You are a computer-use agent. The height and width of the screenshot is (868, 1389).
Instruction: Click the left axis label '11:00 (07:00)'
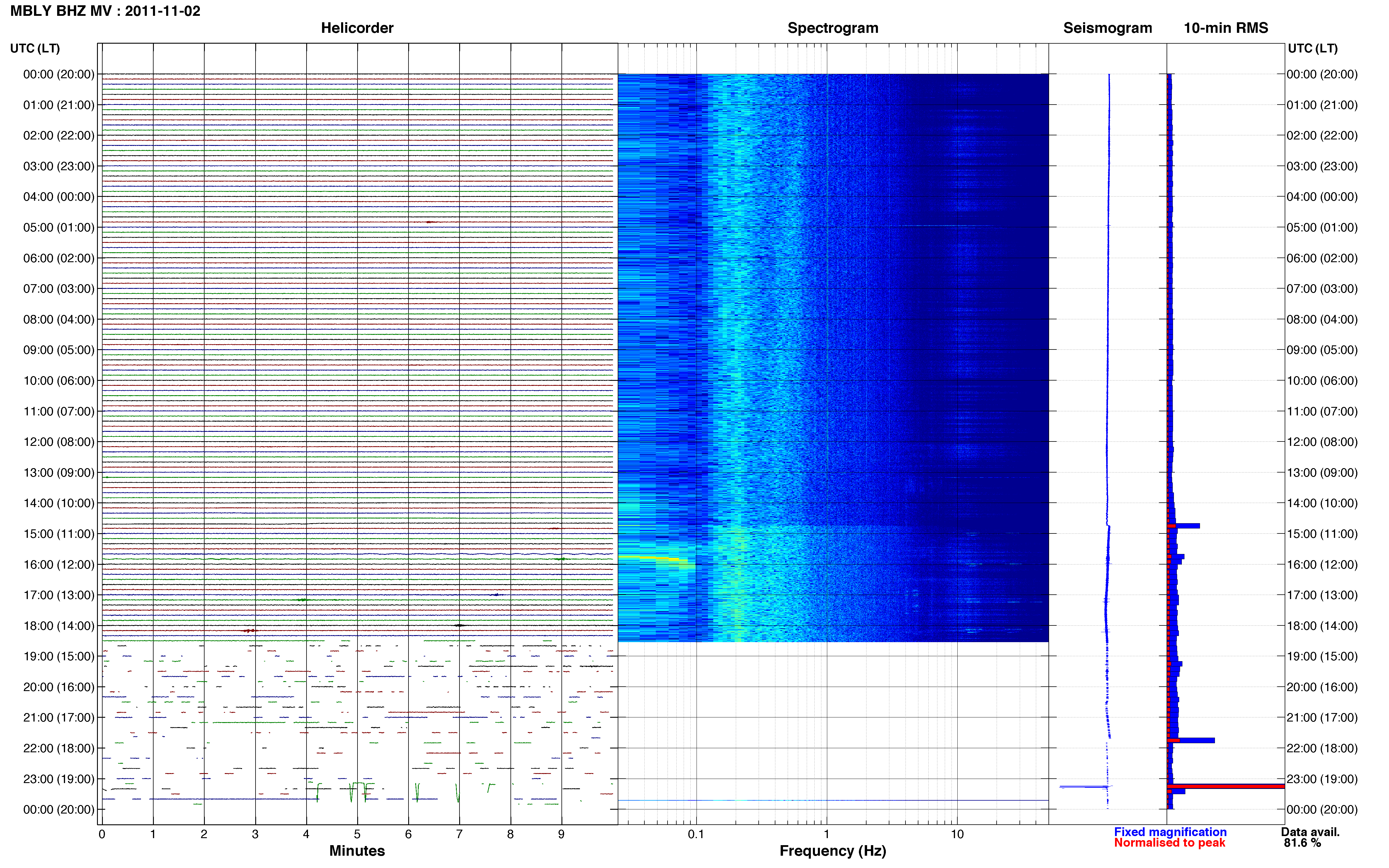(x=59, y=412)
